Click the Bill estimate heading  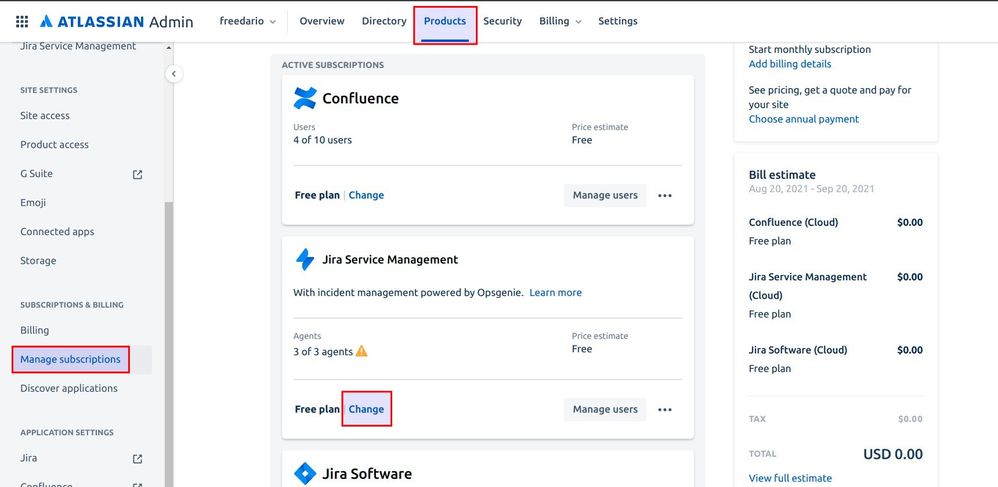pyautogui.click(x=782, y=175)
